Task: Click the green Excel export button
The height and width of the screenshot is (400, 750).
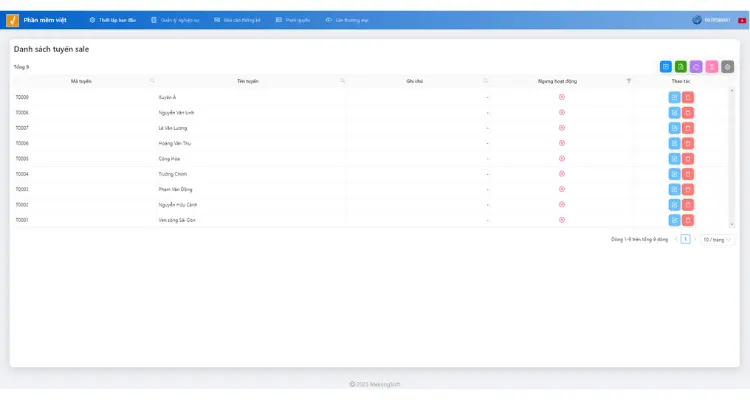Action: click(681, 67)
